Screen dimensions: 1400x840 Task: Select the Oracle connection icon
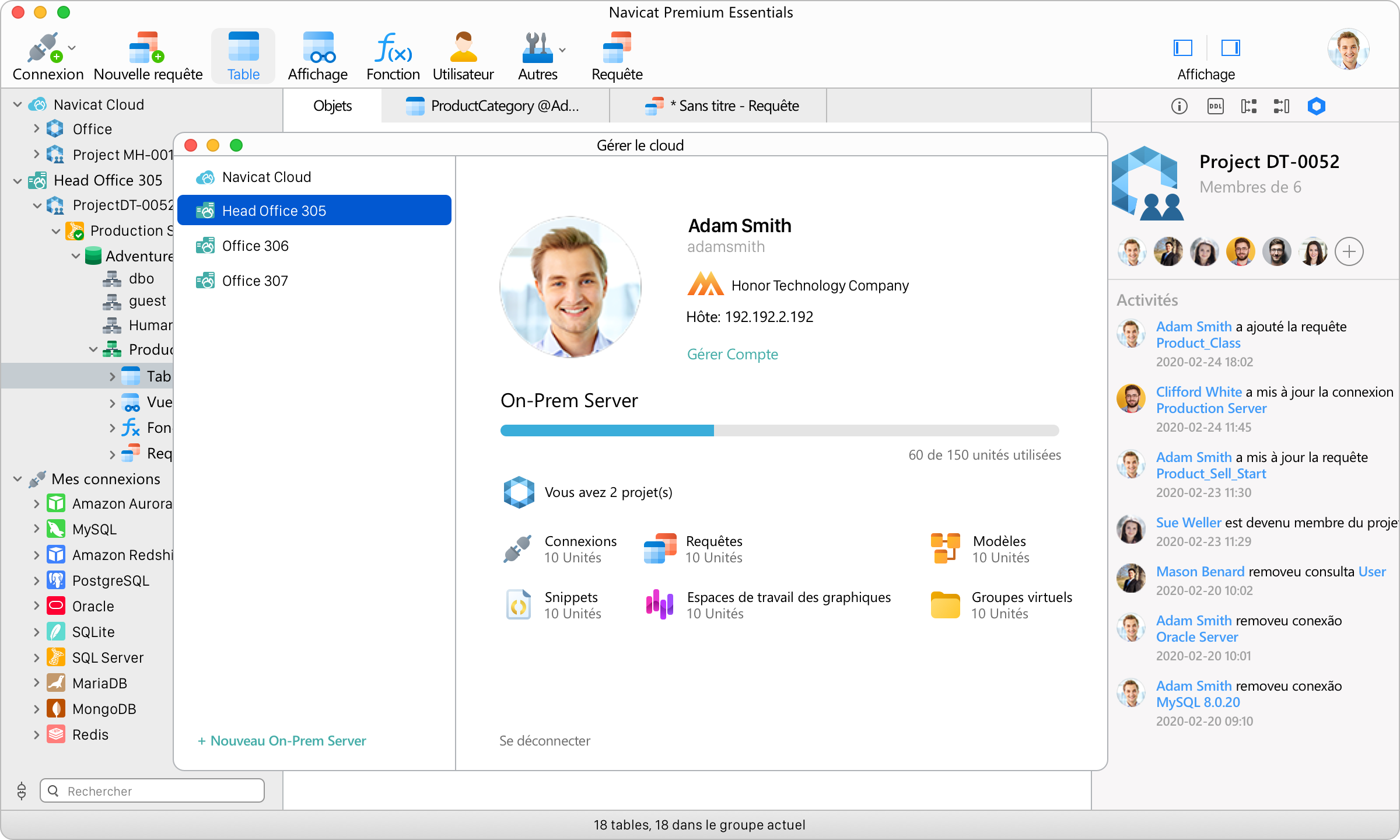coord(56,606)
